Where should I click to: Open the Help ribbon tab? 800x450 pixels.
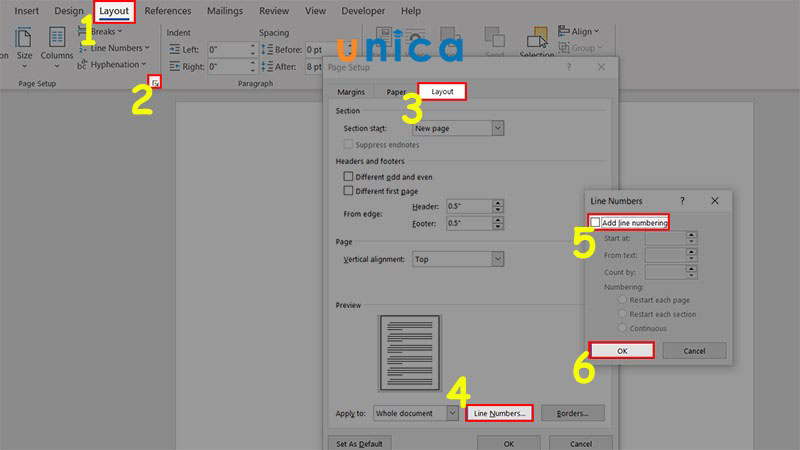[x=411, y=11]
